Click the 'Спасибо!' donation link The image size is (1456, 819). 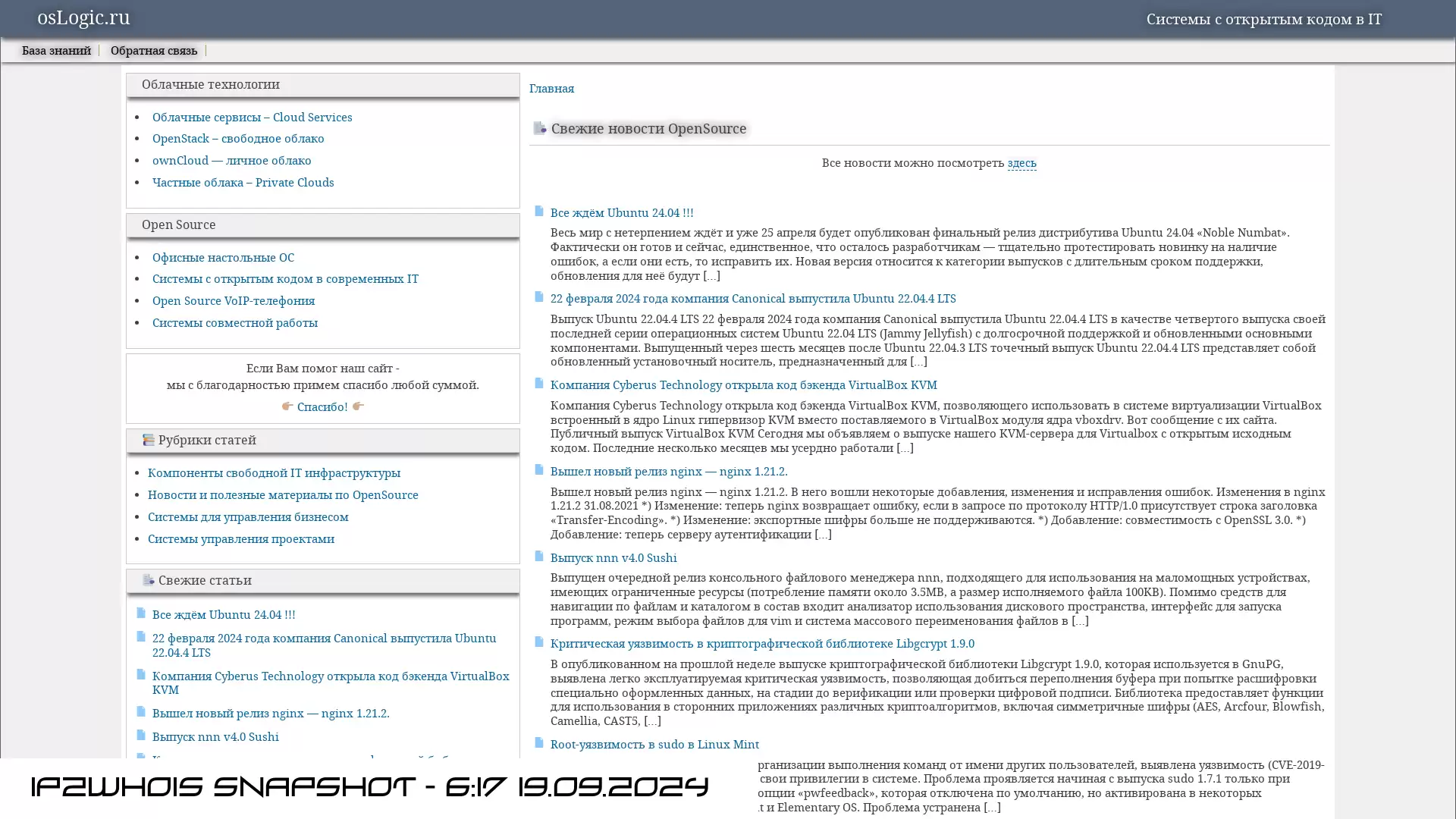(x=322, y=407)
